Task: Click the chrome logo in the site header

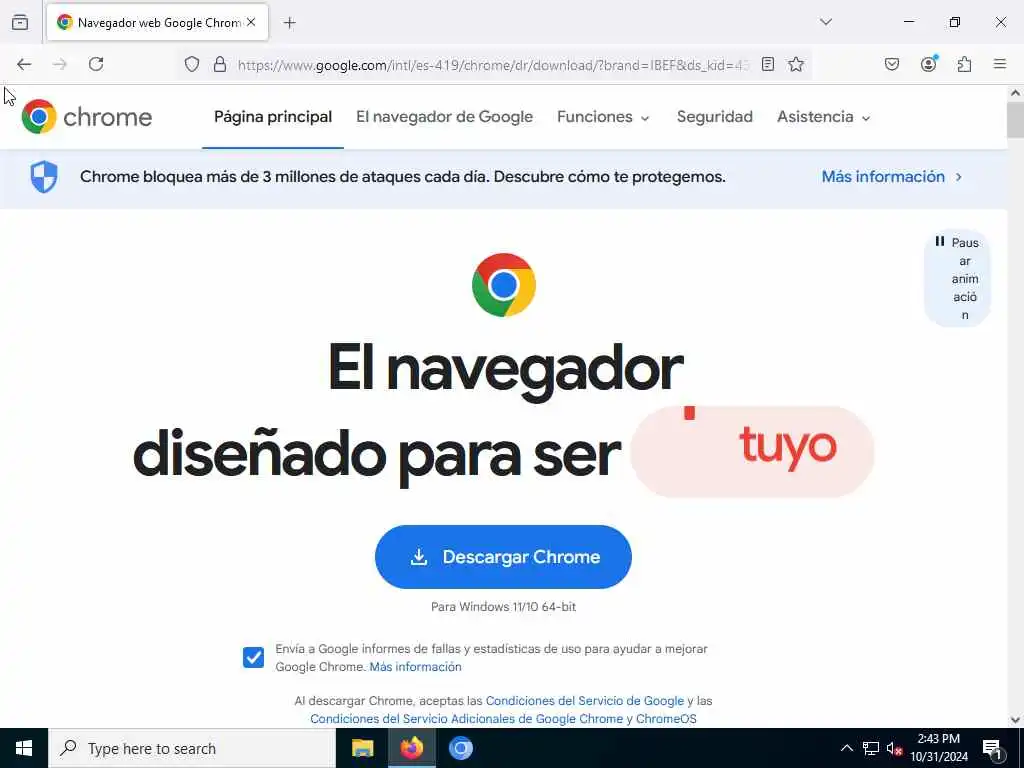Action: [x=87, y=117]
